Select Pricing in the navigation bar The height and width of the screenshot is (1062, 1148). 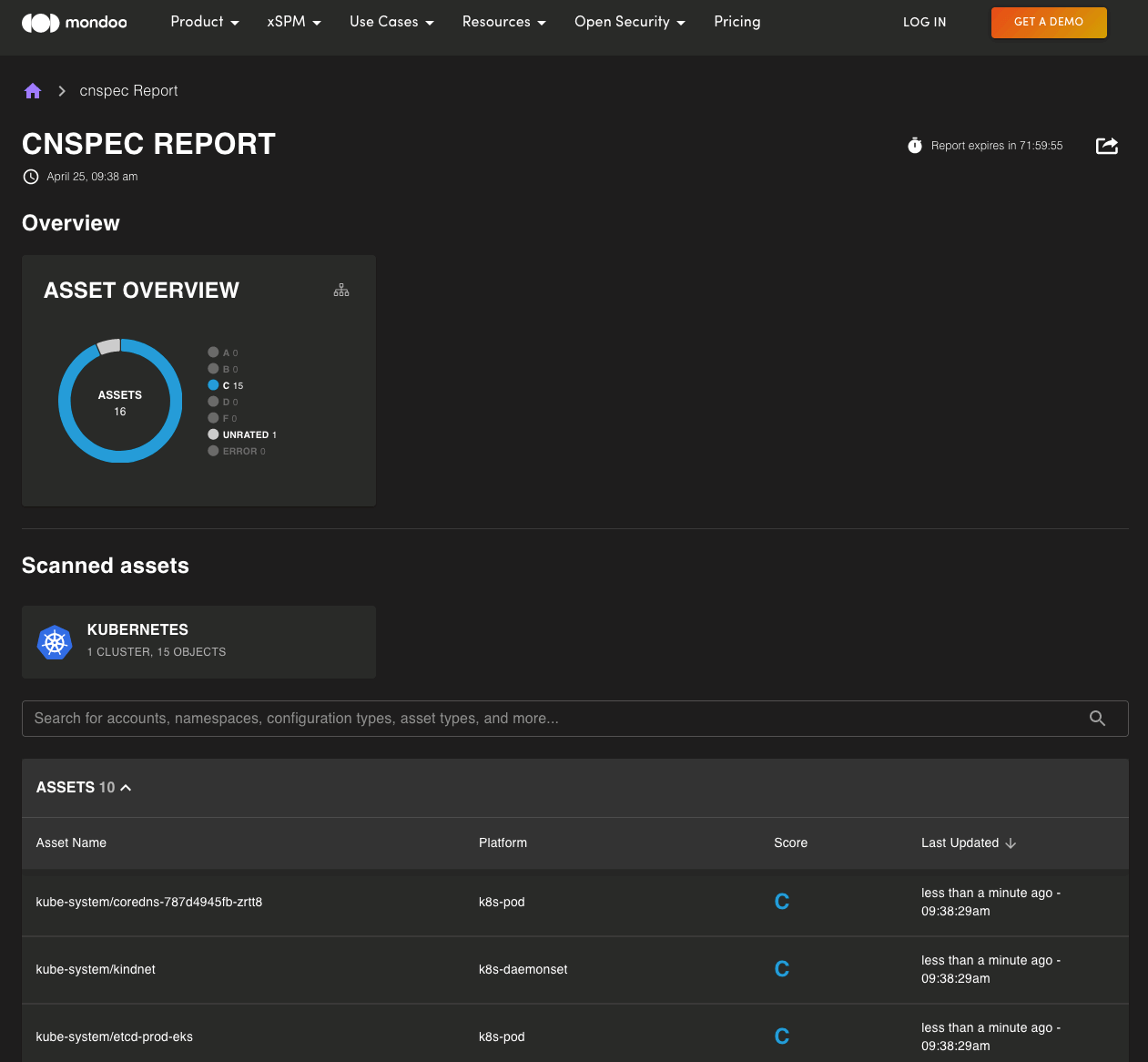click(737, 22)
